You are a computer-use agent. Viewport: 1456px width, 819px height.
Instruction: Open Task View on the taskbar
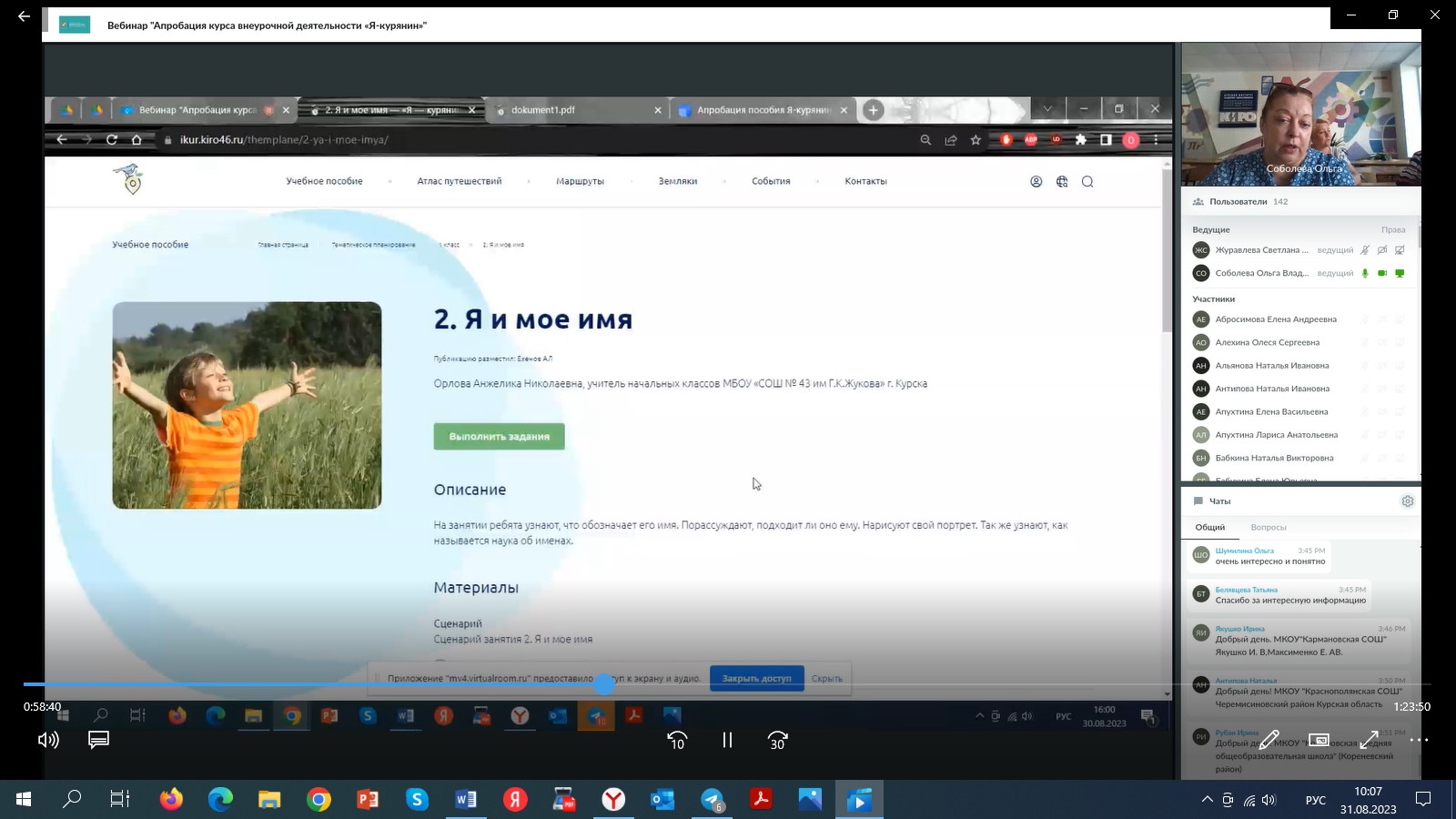[x=120, y=799]
